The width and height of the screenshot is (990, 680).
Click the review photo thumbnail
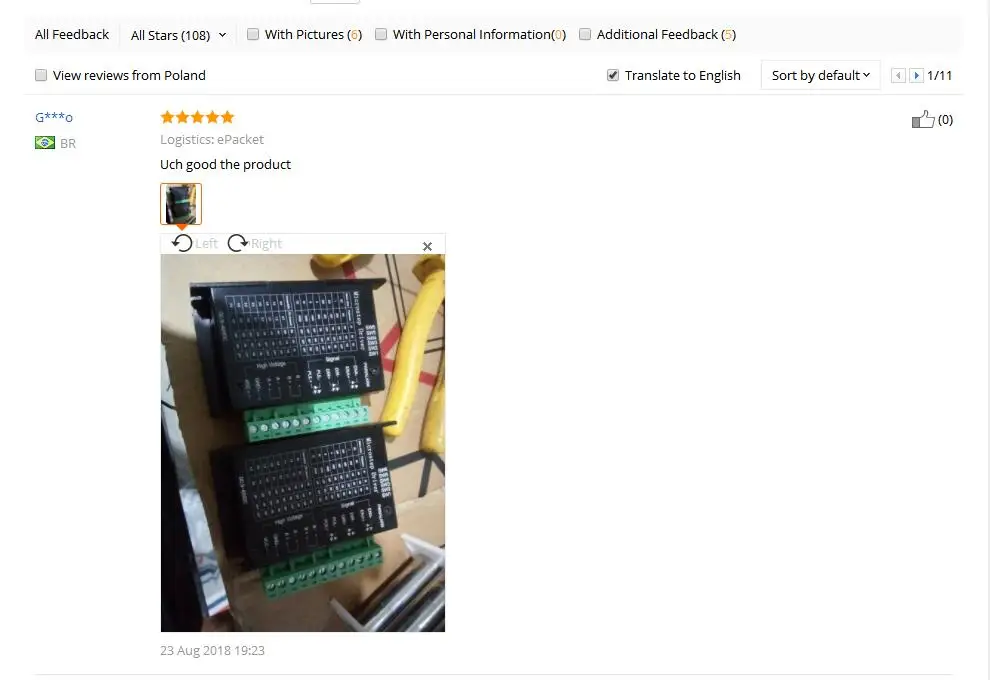tap(181, 204)
